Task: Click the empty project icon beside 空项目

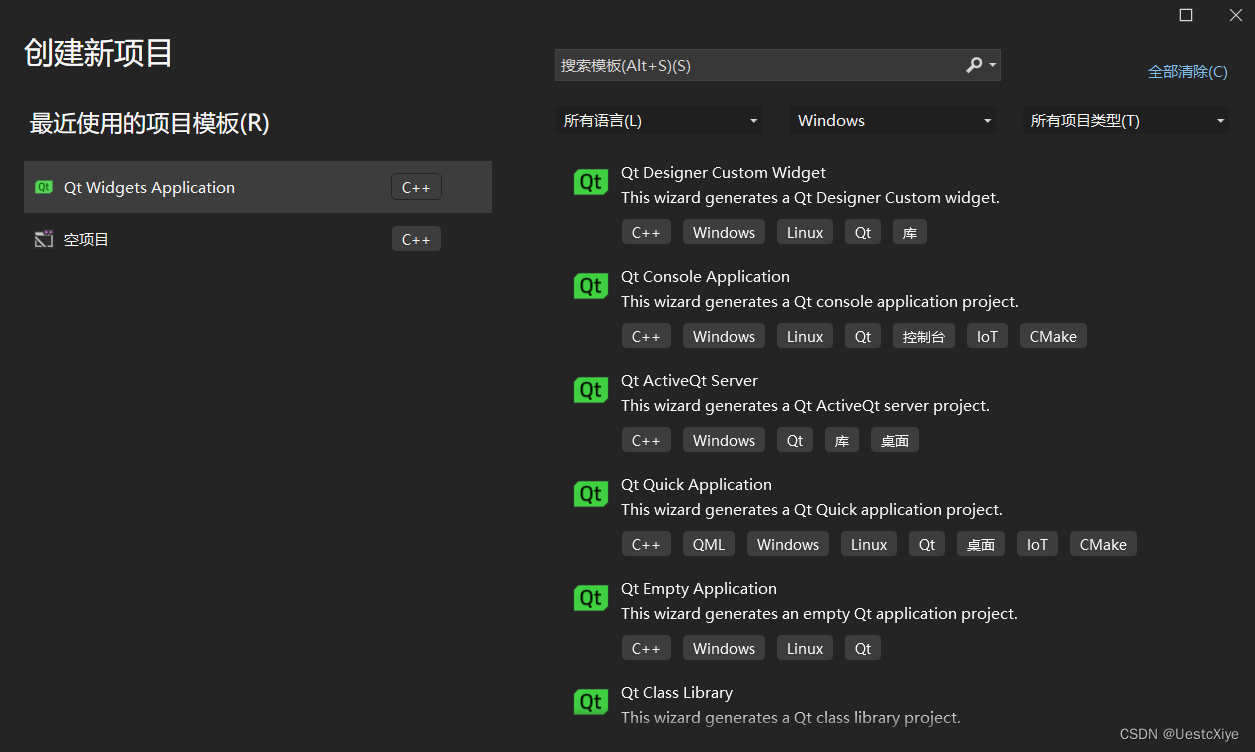Action: click(44, 239)
